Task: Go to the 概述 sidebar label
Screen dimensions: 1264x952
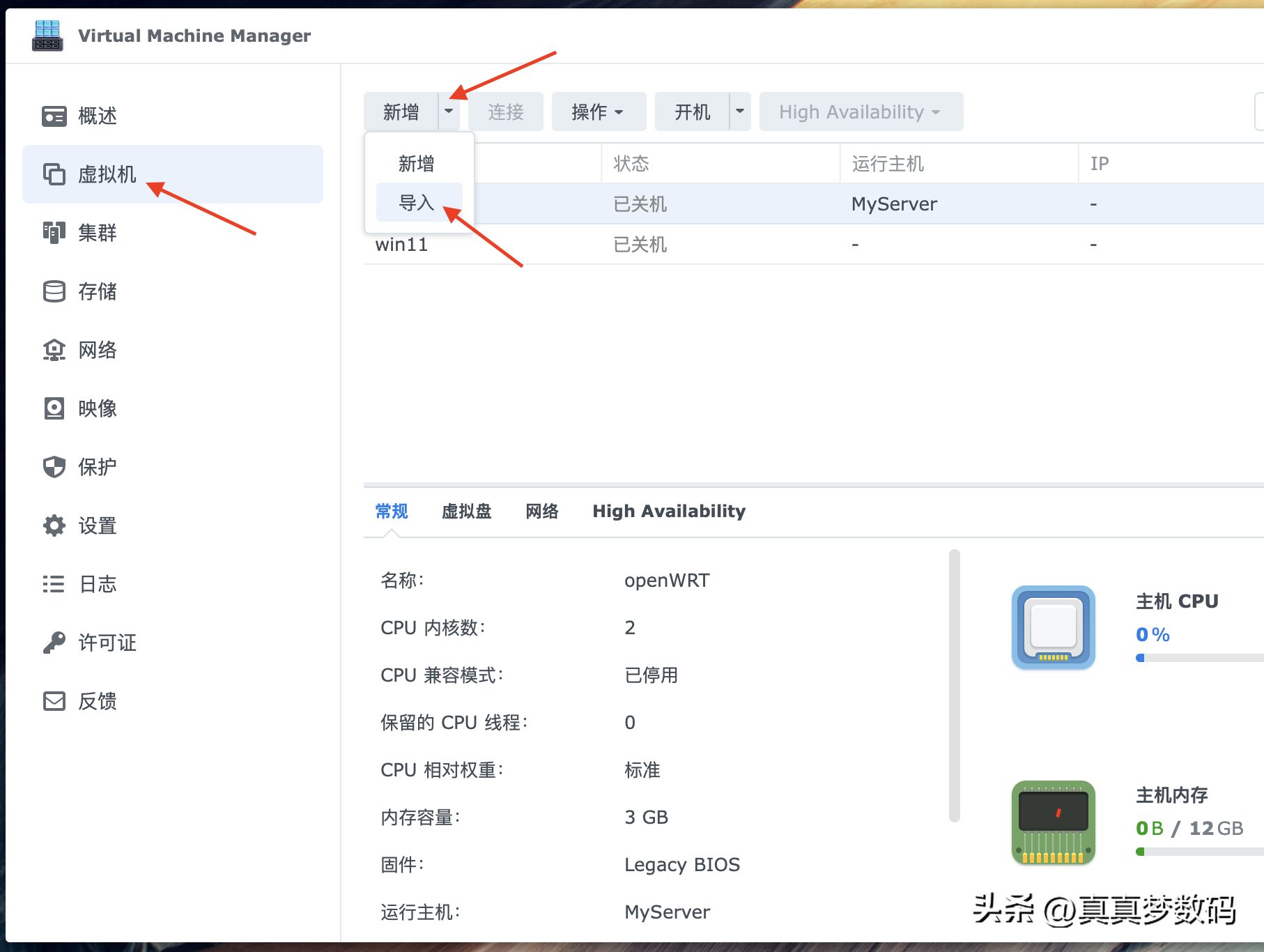Action: [98, 116]
